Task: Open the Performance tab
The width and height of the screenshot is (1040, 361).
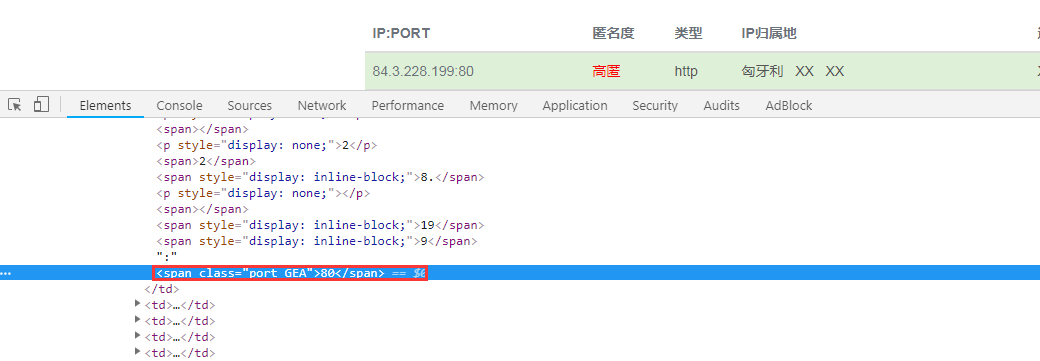Action: pyautogui.click(x=407, y=106)
